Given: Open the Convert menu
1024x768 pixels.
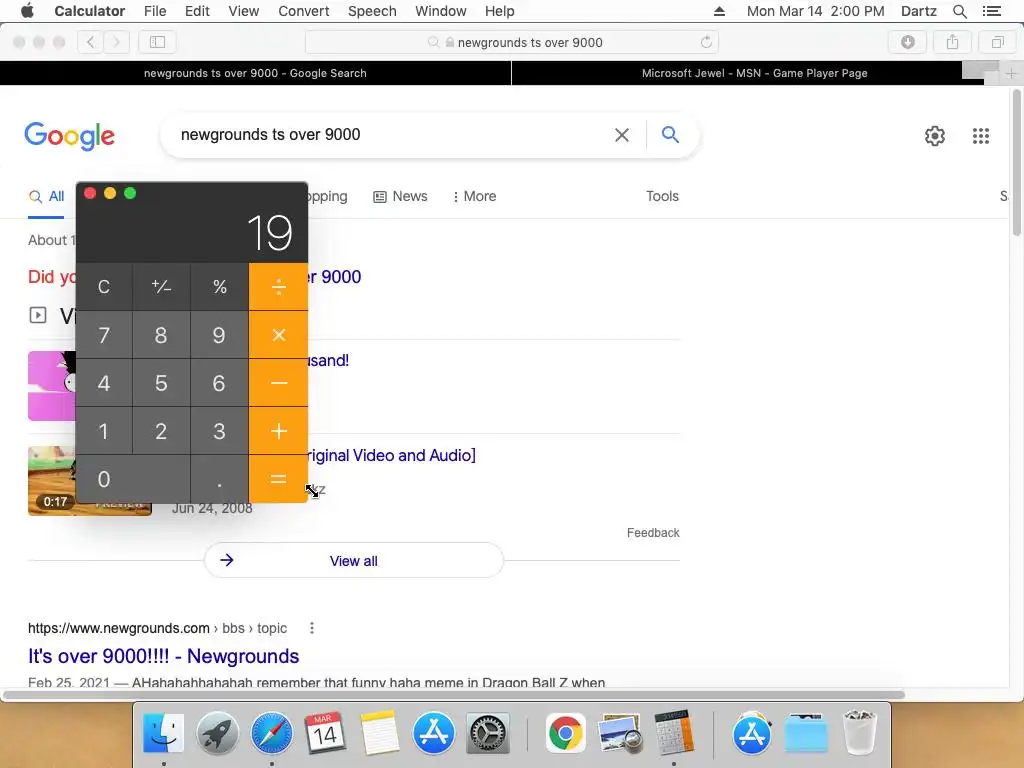Looking at the screenshot, I should tap(304, 11).
